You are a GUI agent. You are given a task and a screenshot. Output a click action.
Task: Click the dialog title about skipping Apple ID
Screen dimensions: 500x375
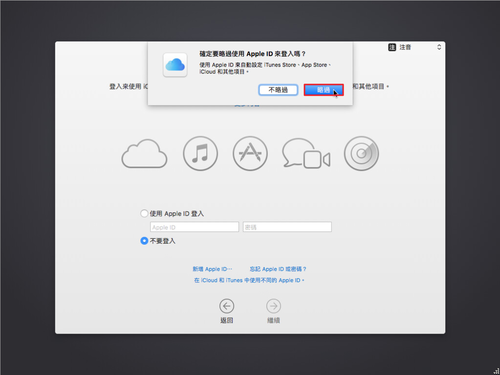coord(252,54)
